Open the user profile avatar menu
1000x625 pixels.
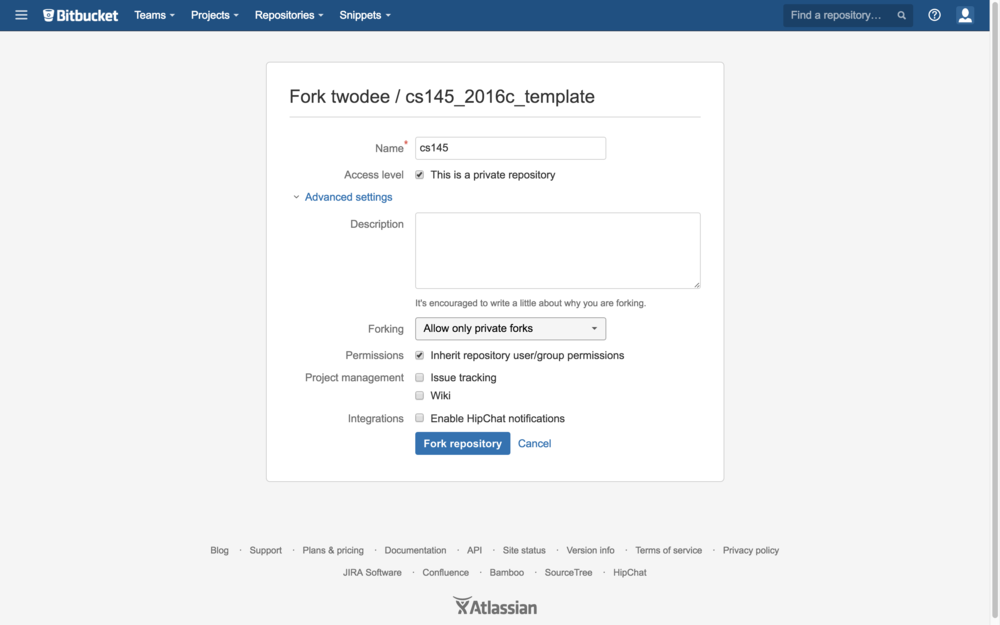[x=965, y=15]
